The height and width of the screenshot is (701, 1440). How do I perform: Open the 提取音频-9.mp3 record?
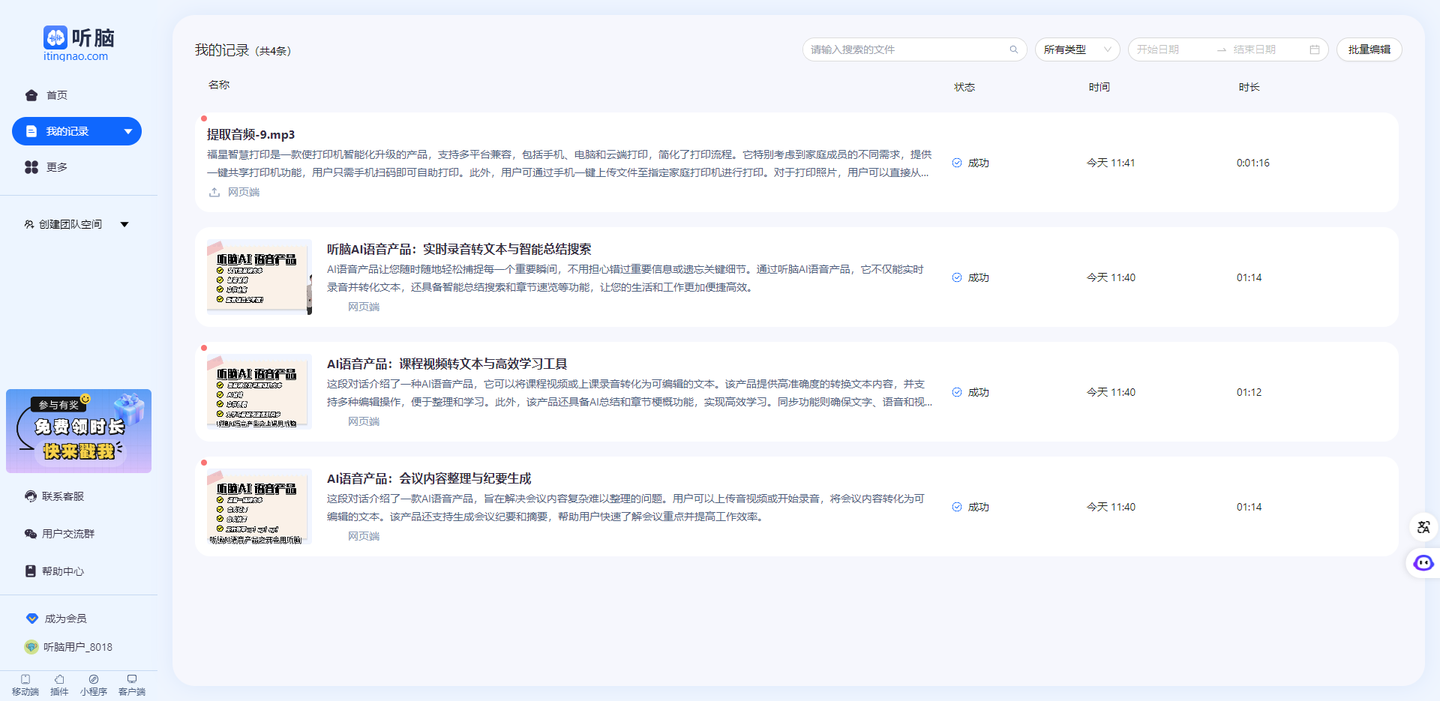click(x=251, y=134)
